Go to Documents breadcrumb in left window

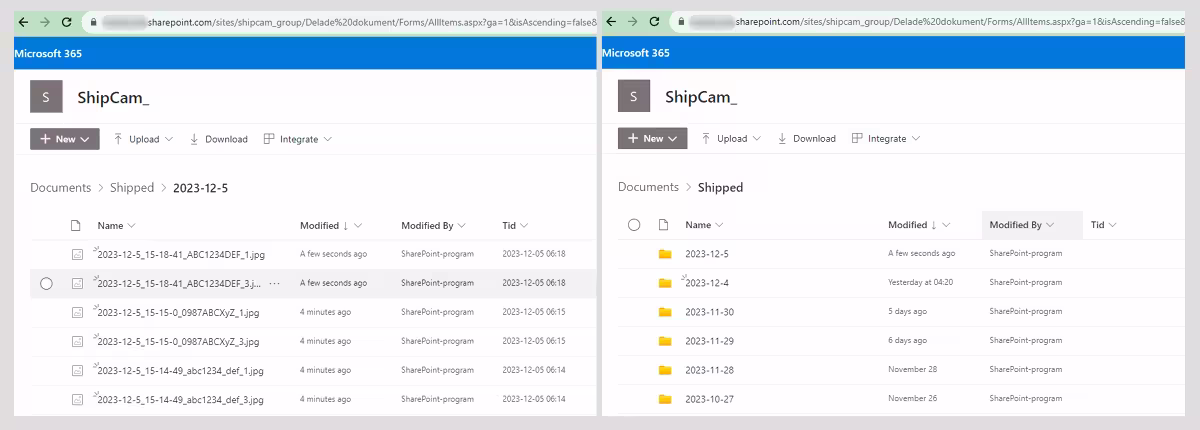coord(60,188)
